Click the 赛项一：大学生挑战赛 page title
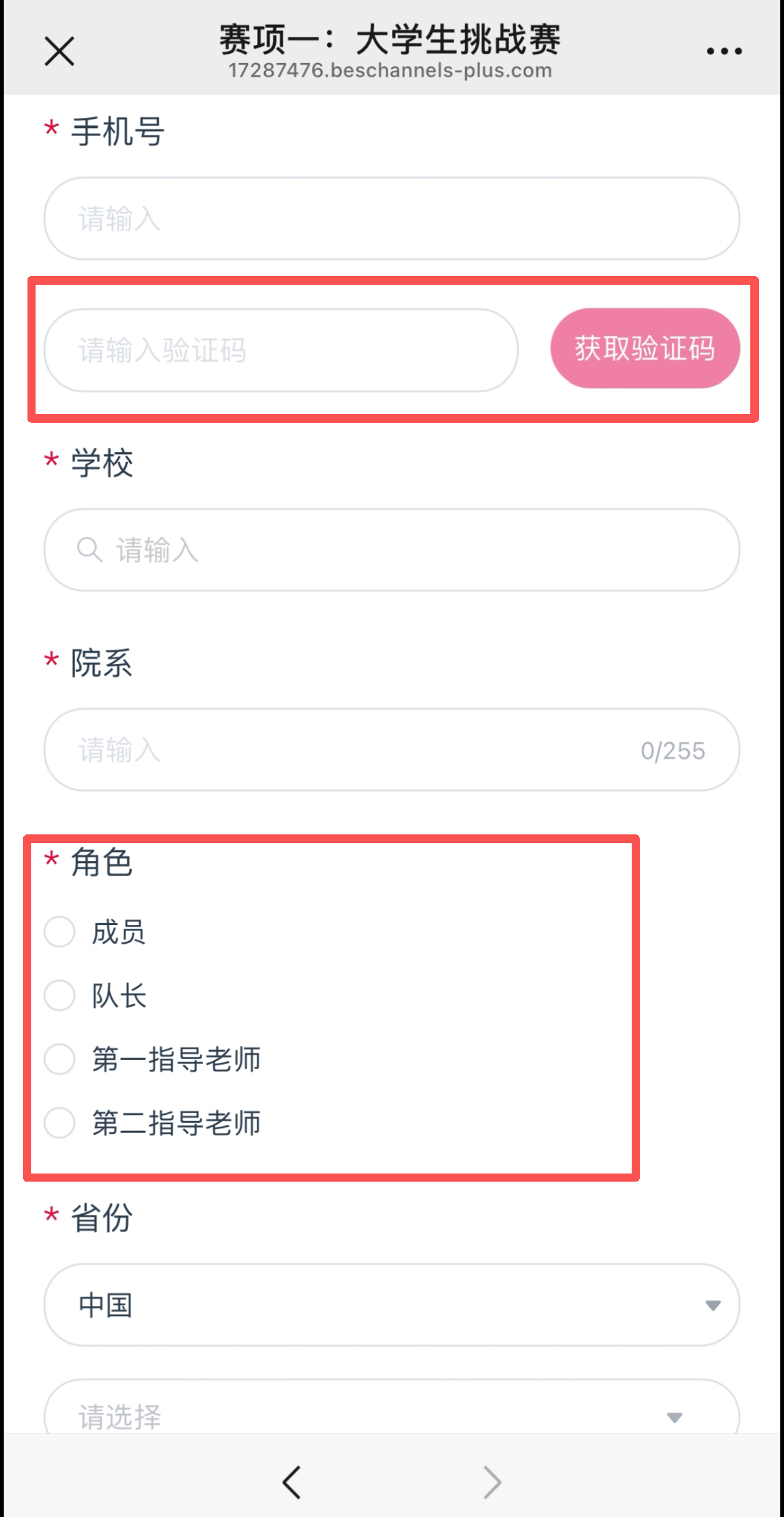This screenshot has height=1517, width=784. click(390, 39)
